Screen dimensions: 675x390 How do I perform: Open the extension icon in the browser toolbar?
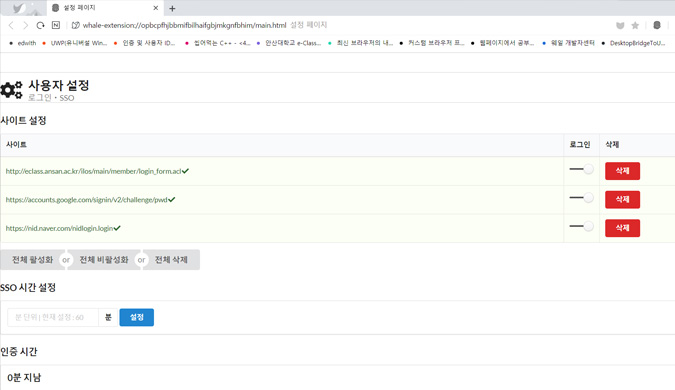point(656,25)
